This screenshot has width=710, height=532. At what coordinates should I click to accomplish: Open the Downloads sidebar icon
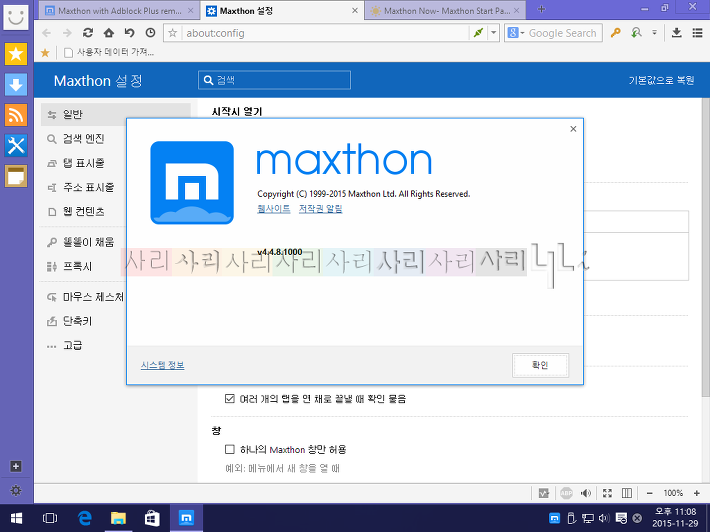point(16,85)
